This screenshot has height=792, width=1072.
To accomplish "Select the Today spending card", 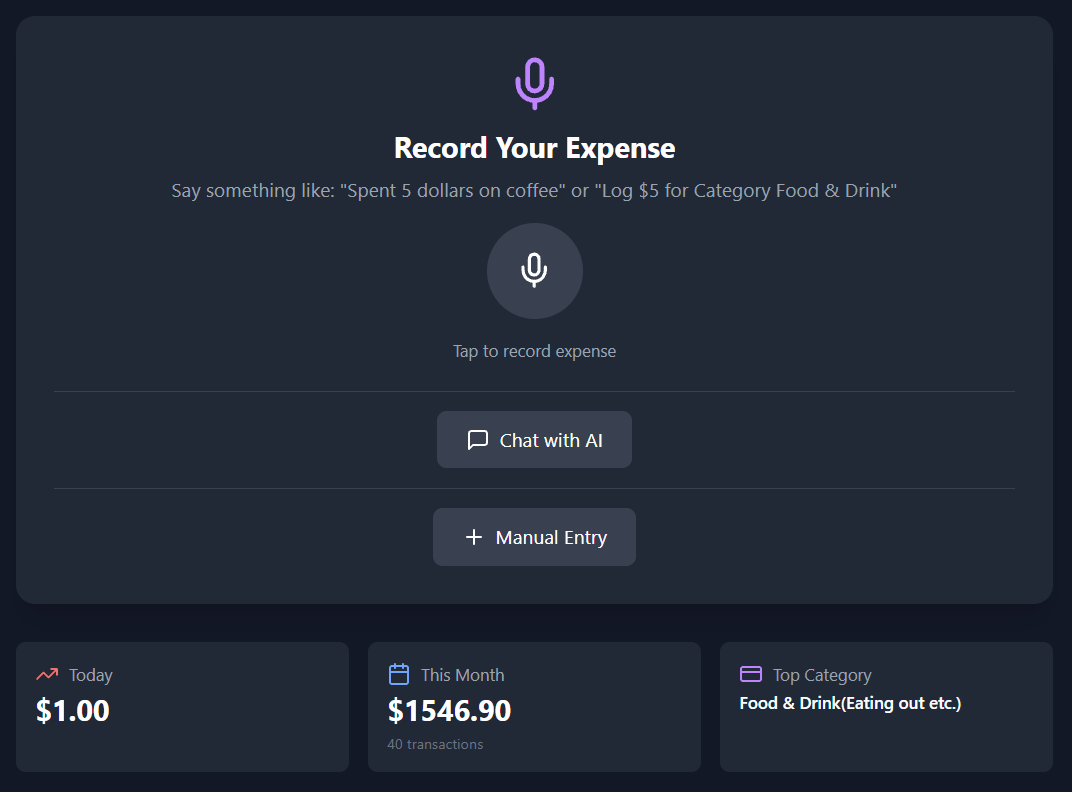I will click(x=183, y=707).
